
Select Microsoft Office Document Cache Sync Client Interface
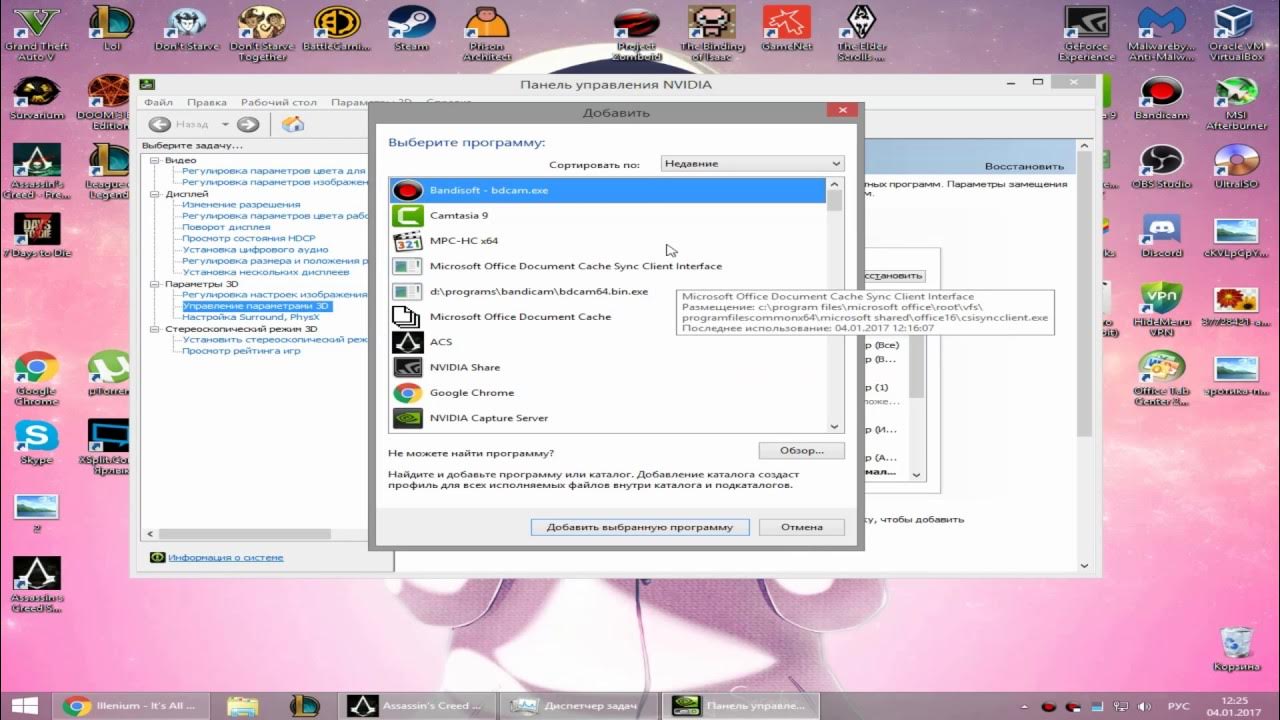(607, 266)
